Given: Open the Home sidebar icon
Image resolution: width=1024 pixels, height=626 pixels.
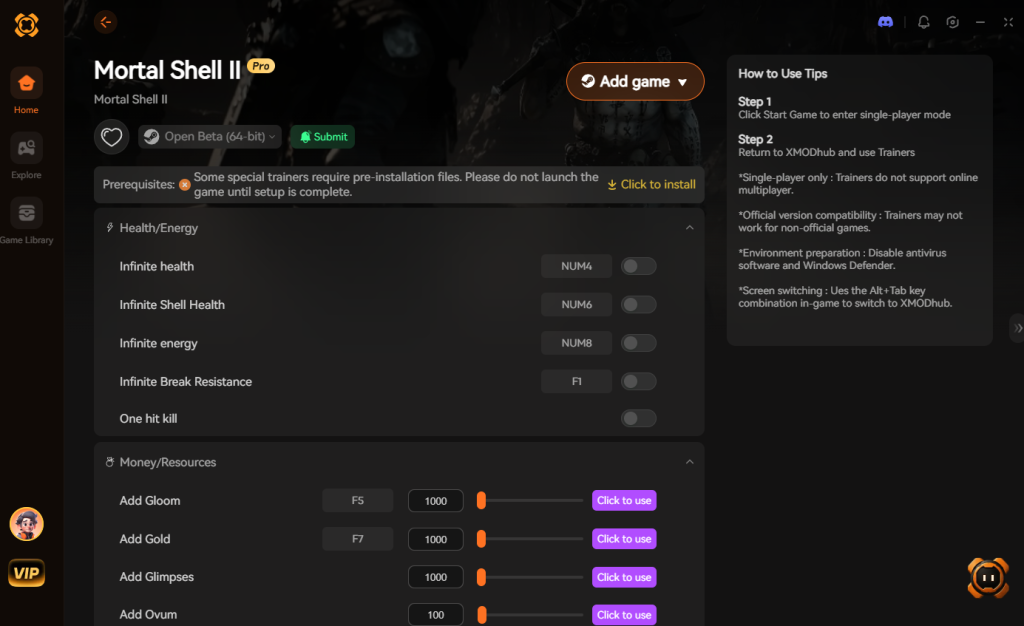Looking at the screenshot, I should click(x=26, y=83).
